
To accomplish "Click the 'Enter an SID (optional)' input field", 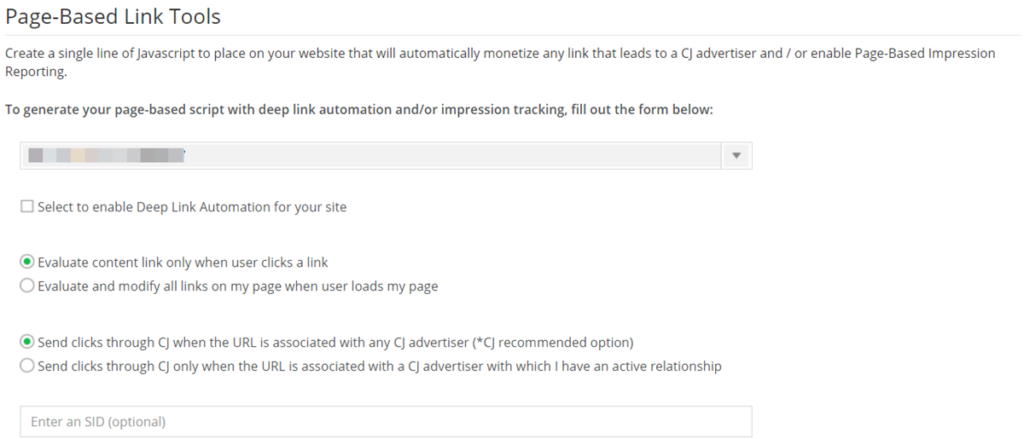I will tap(386, 421).
